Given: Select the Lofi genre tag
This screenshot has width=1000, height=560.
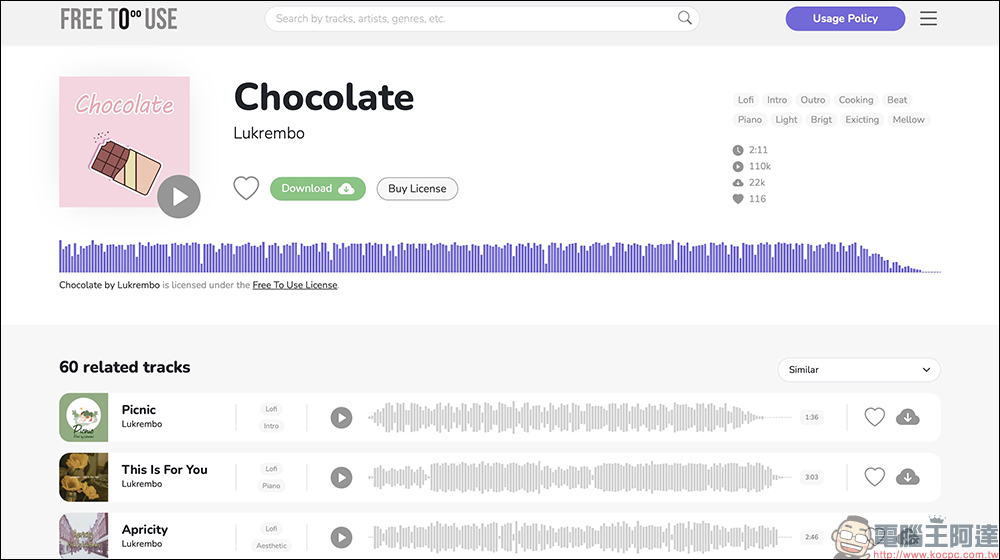Looking at the screenshot, I should 746,100.
